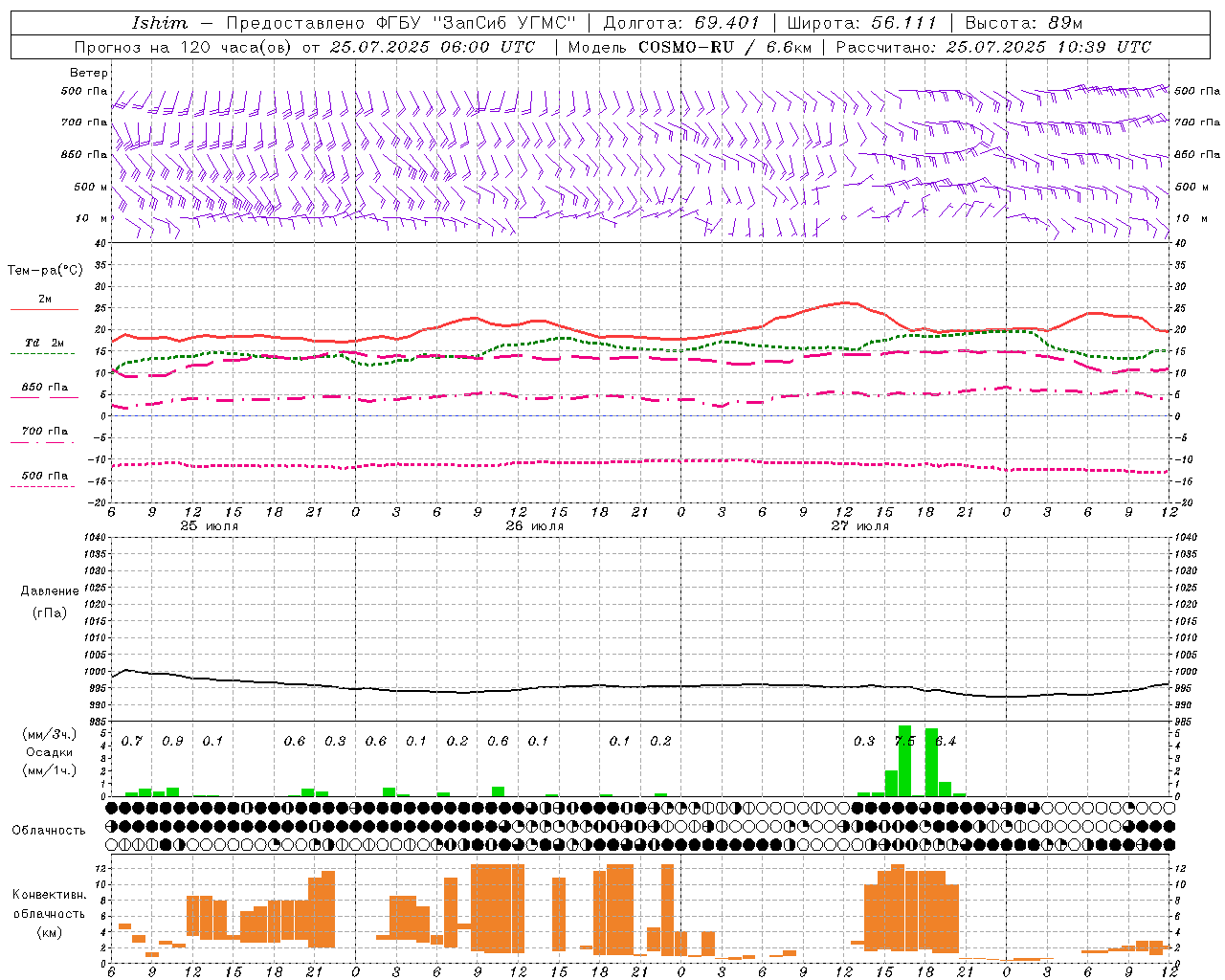Click the "Ветер" wind panel label
The height and width of the screenshot is (980, 1225).
[x=89, y=73]
